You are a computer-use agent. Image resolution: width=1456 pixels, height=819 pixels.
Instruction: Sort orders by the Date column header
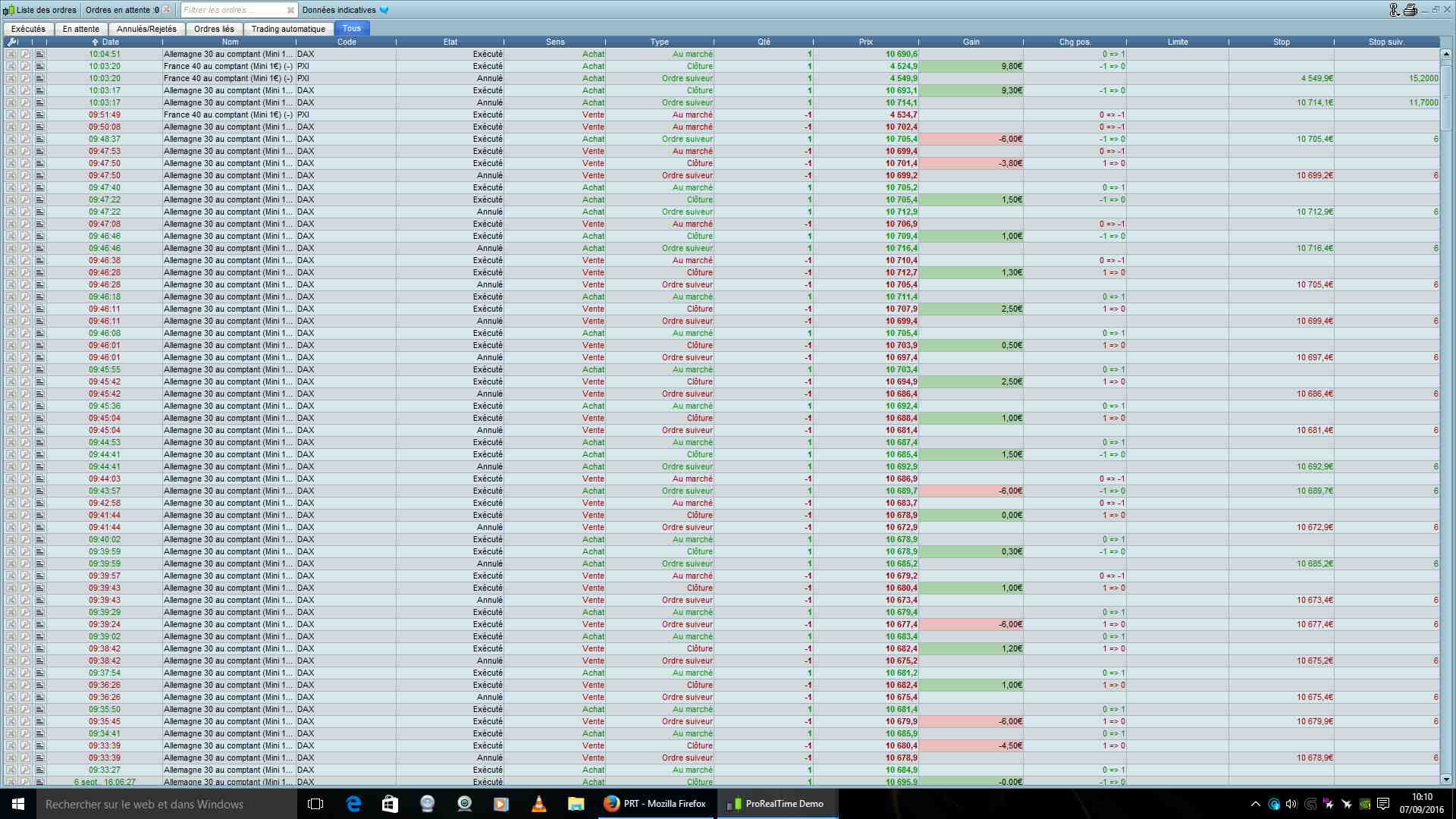pyautogui.click(x=110, y=42)
